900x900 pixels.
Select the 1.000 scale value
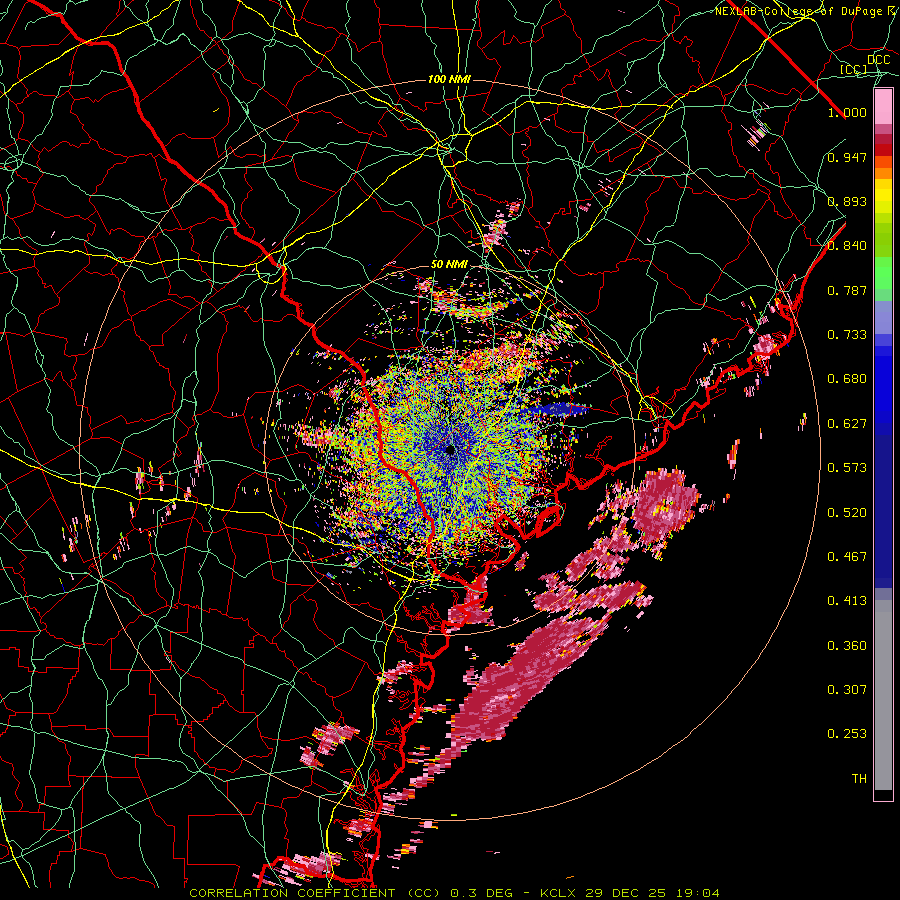pos(847,112)
